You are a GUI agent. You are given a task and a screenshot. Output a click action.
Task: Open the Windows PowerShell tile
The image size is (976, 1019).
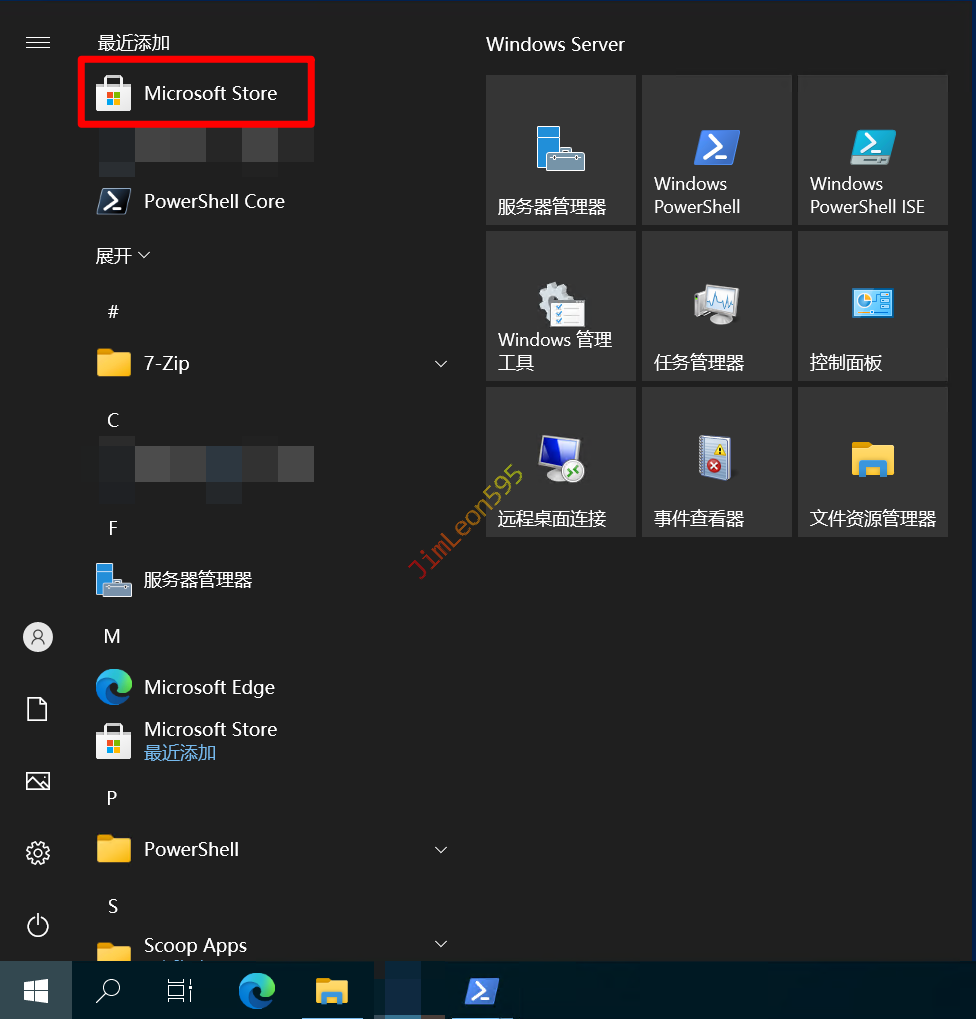[717, 150]
